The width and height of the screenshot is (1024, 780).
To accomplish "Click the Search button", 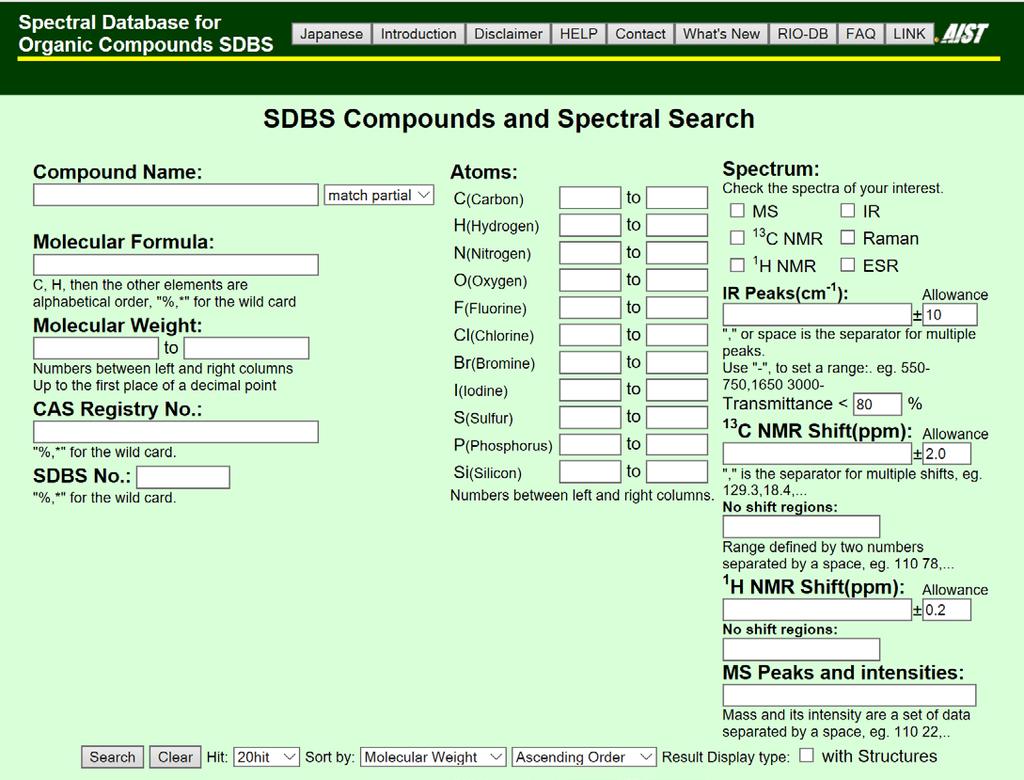I will (x=112, y=756).
